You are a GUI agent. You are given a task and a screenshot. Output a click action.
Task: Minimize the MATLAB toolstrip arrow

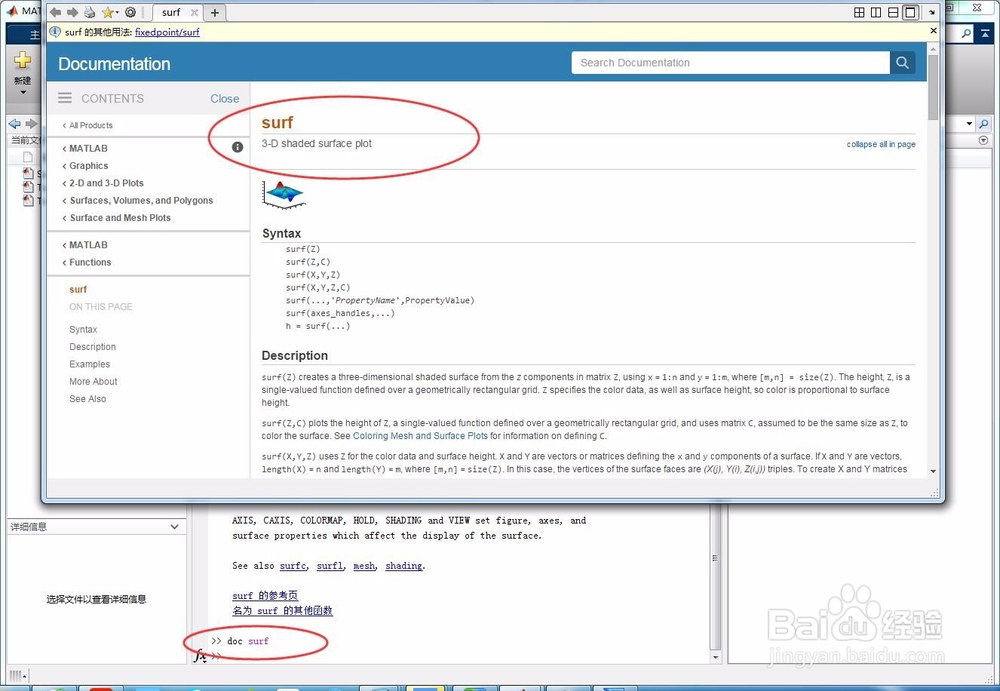tap(984, 34)
